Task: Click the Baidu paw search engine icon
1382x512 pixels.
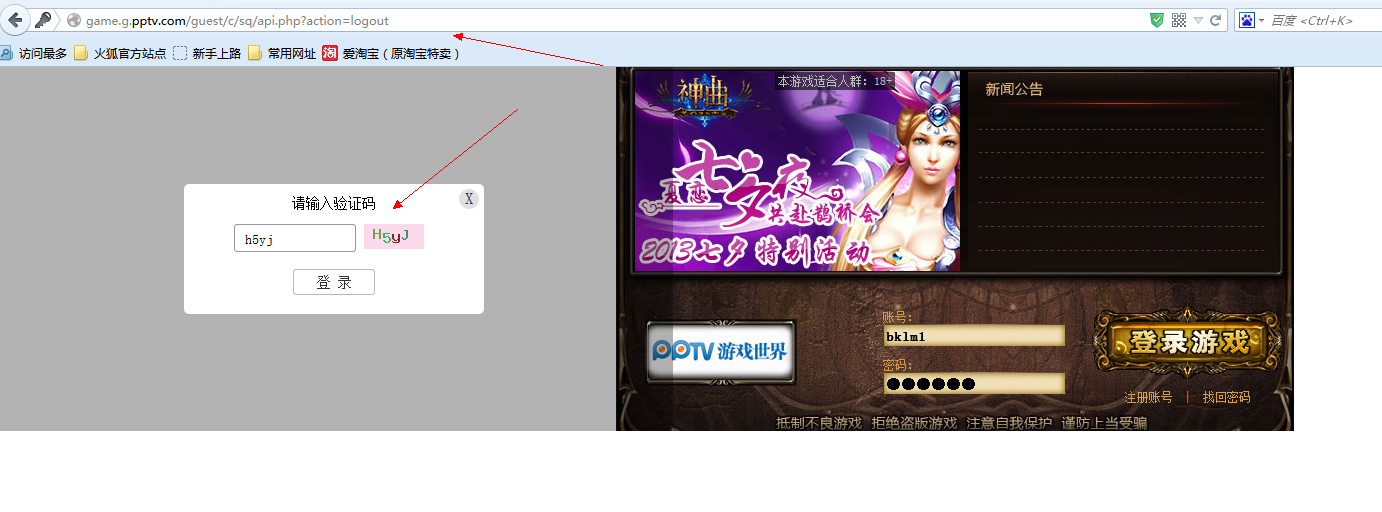Action: click(1247, 20)
